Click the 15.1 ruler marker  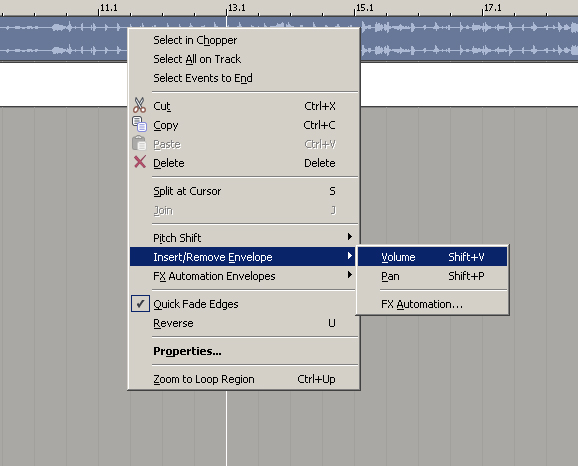pos(365,8)
